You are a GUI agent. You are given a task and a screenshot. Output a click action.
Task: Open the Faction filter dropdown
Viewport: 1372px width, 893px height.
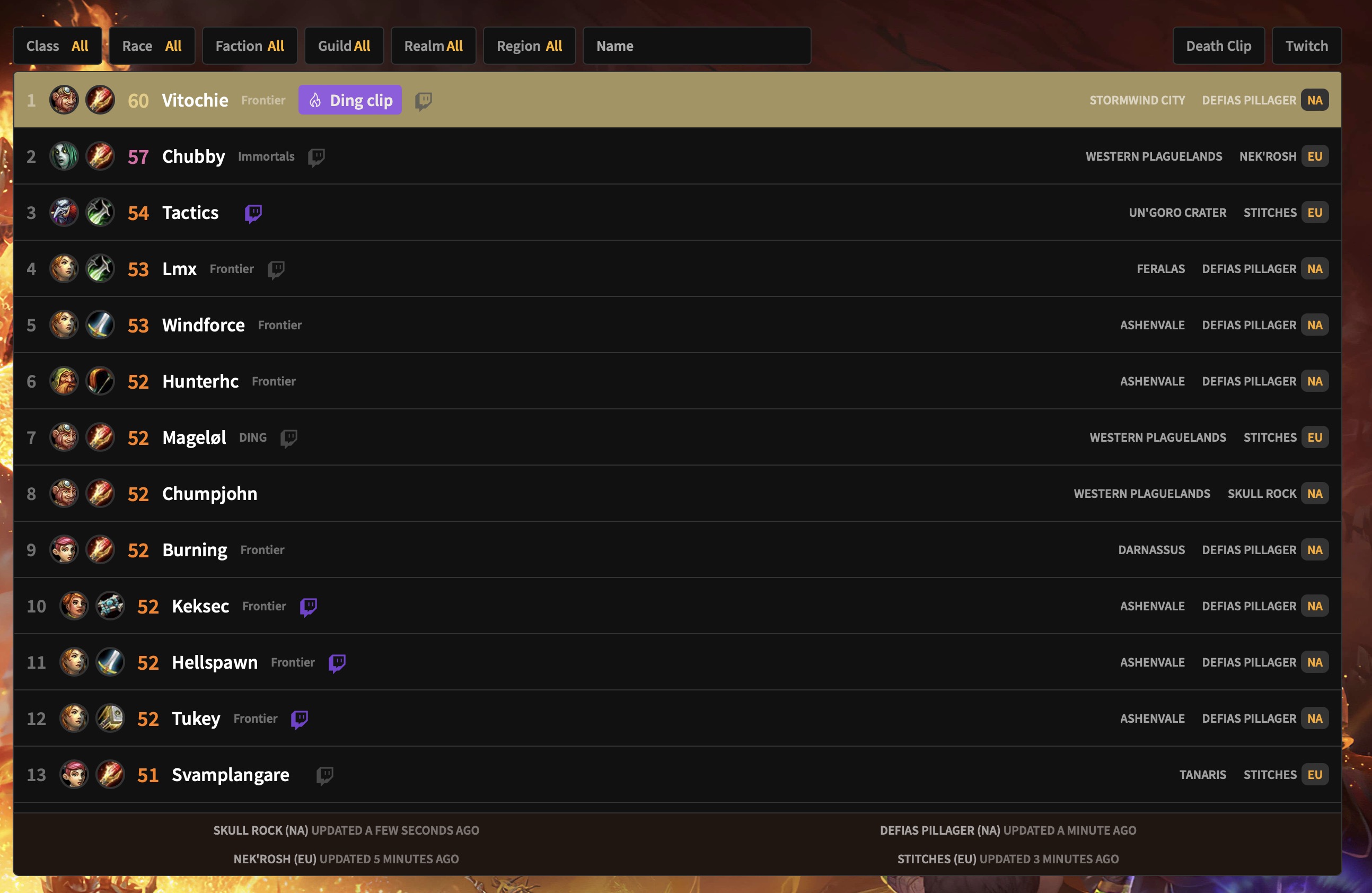pos(248,44)
